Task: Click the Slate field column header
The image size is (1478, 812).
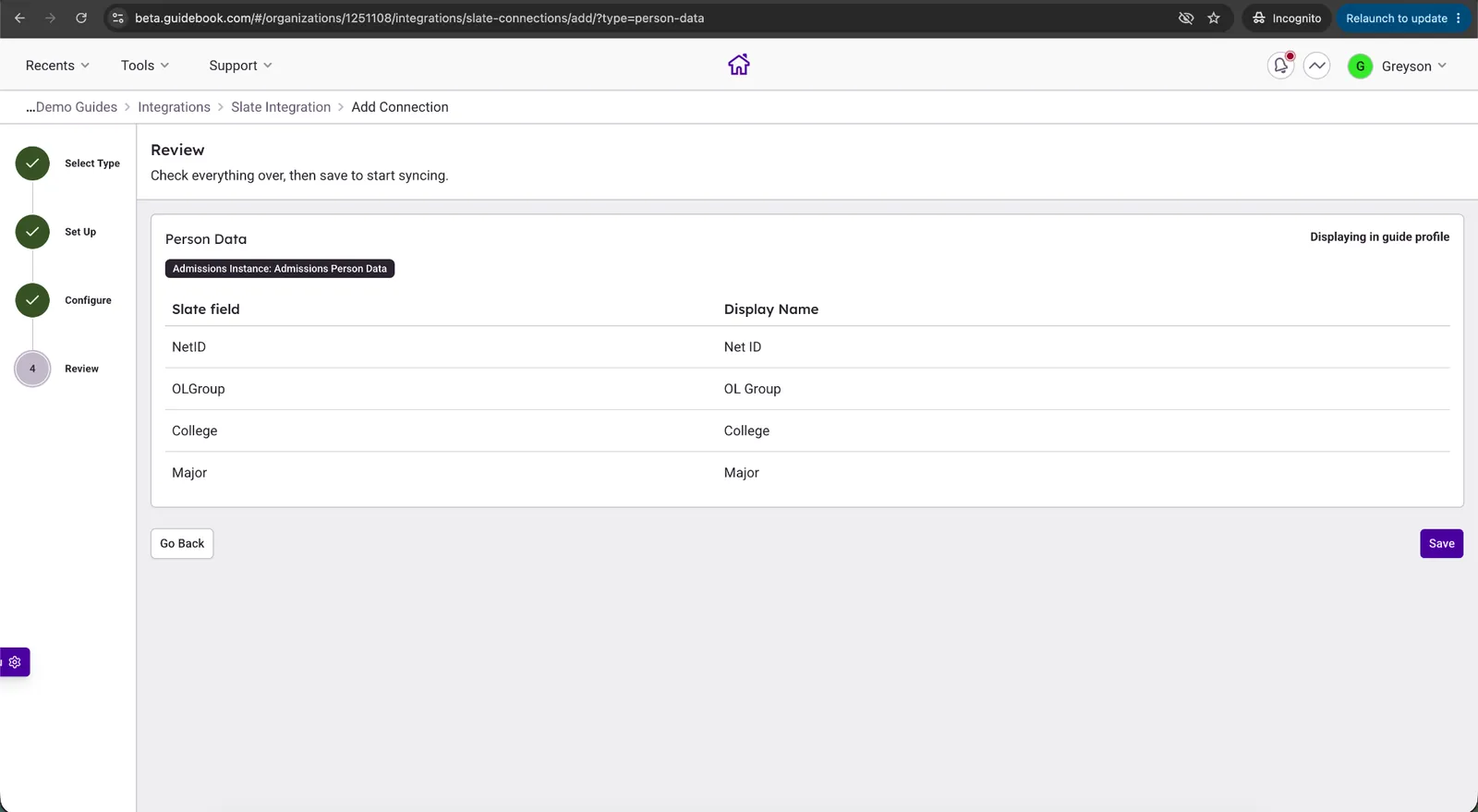Action: tap(206, 309)
